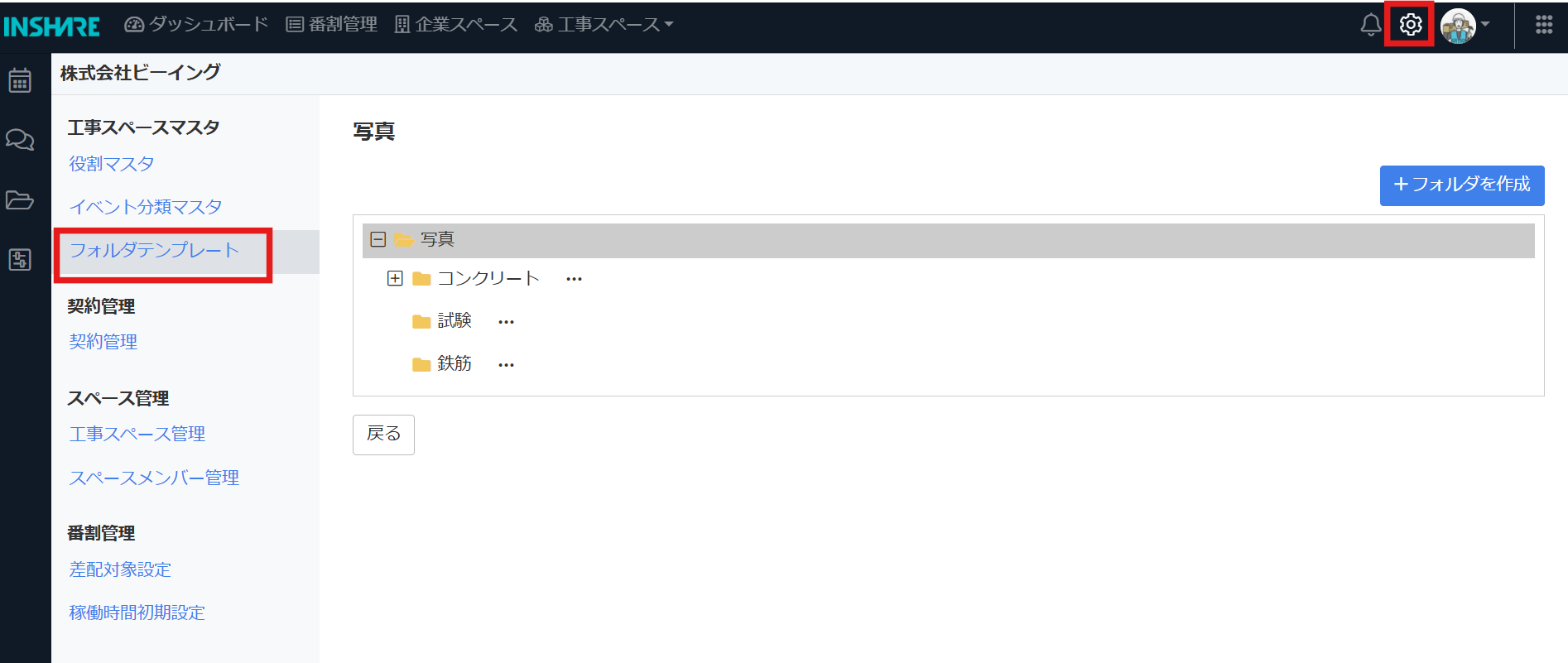Open the 工事スペース dropdown menu
Viewport: 1568px width, 663px height.
[604, 25]
